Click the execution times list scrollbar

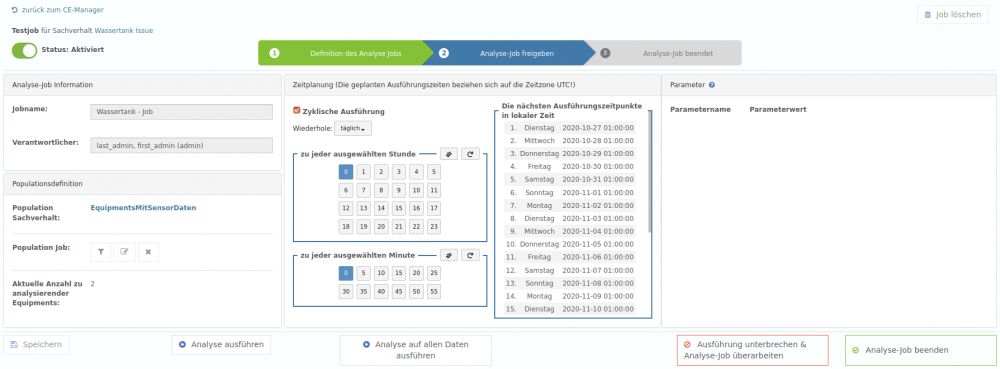pyautogui.click(x=649, y=172)
